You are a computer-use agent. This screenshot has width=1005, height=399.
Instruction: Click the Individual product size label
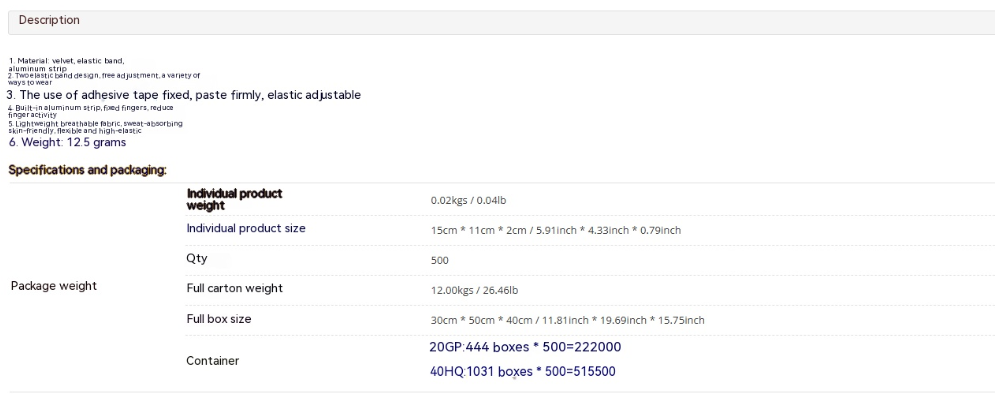[x=246, y=228]
